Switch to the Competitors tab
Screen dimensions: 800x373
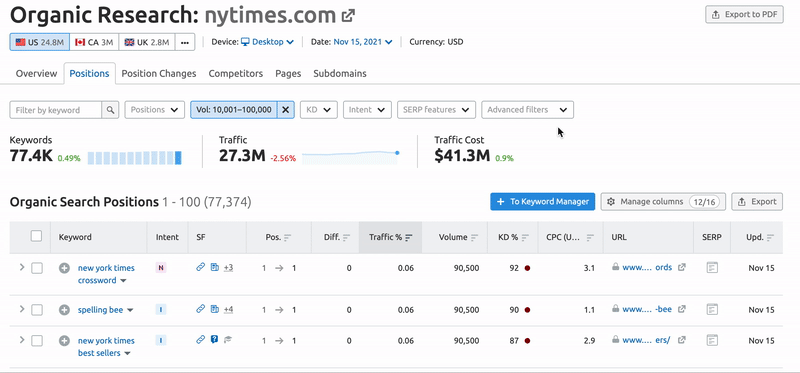coord(236,73)
